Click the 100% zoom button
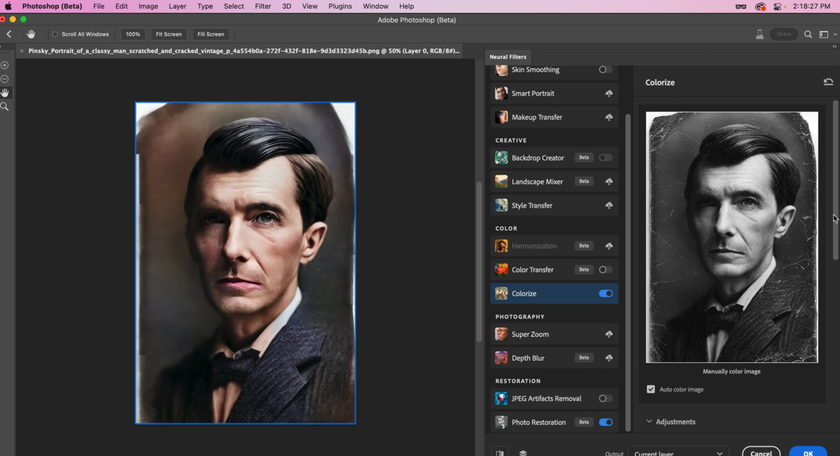Viewport: 840px width, 456px height. click(x=133, y=34)
